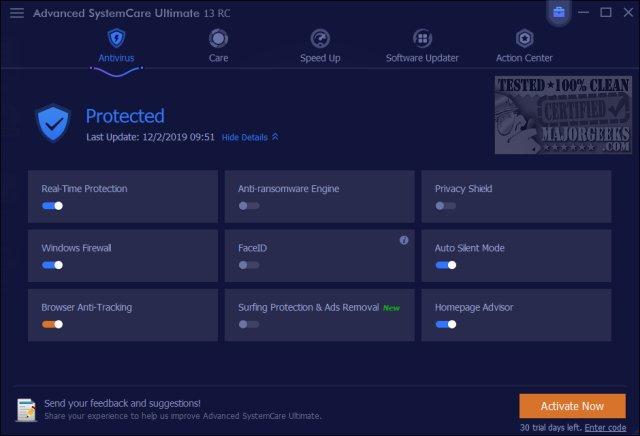Click the Action Center star icon
This screenshot has height=436, width=640.
[524, 39]
